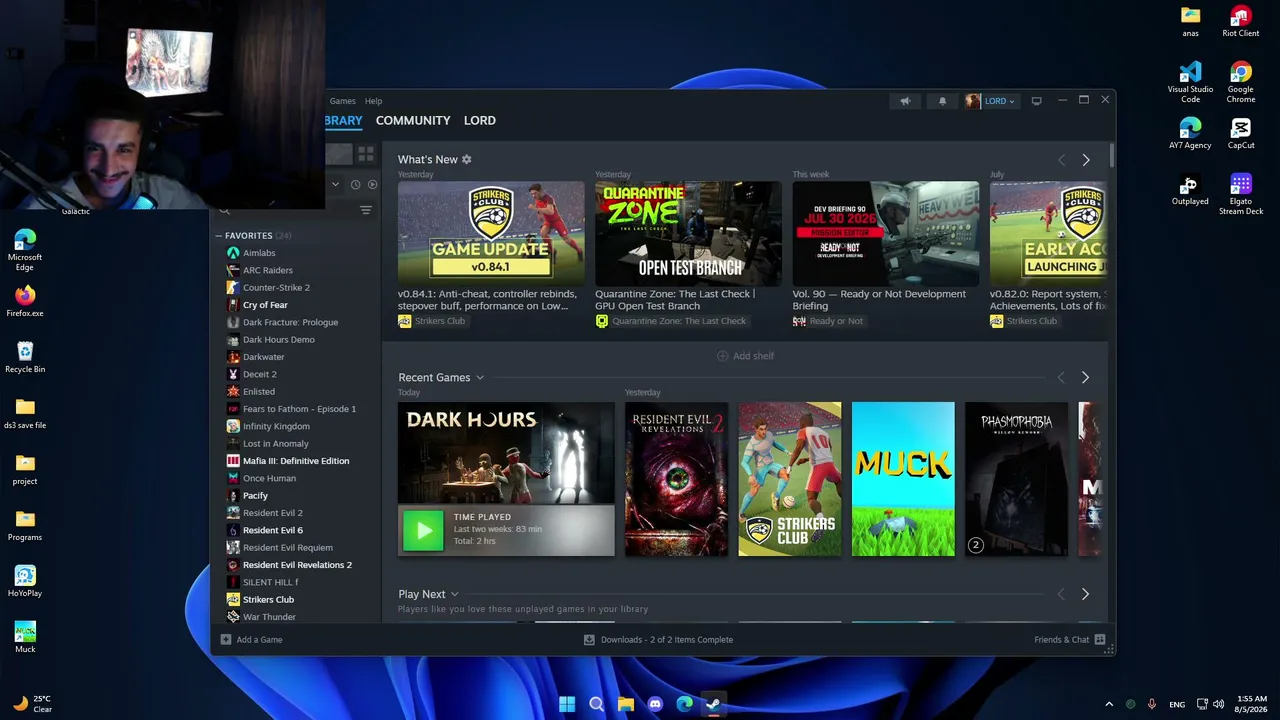Open the Windows Start menu

tap(567, 704)
